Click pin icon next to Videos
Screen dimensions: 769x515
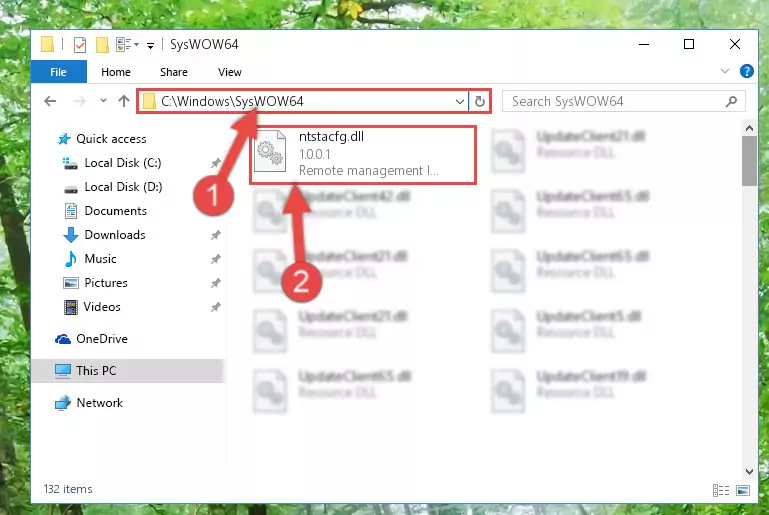pyautogui.click(x=215, y=307)
